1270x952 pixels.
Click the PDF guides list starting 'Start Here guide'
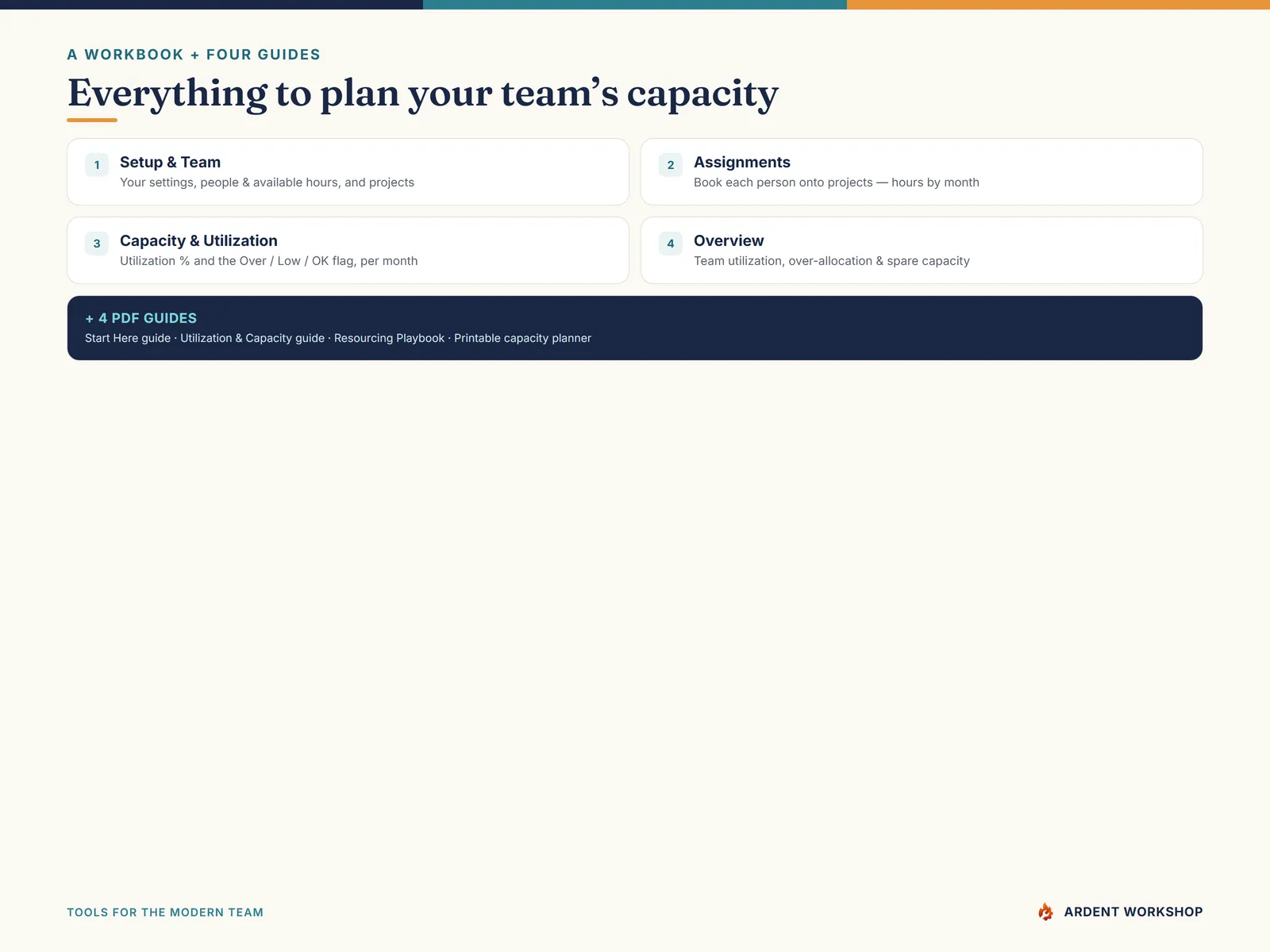[x=338, y=338]
